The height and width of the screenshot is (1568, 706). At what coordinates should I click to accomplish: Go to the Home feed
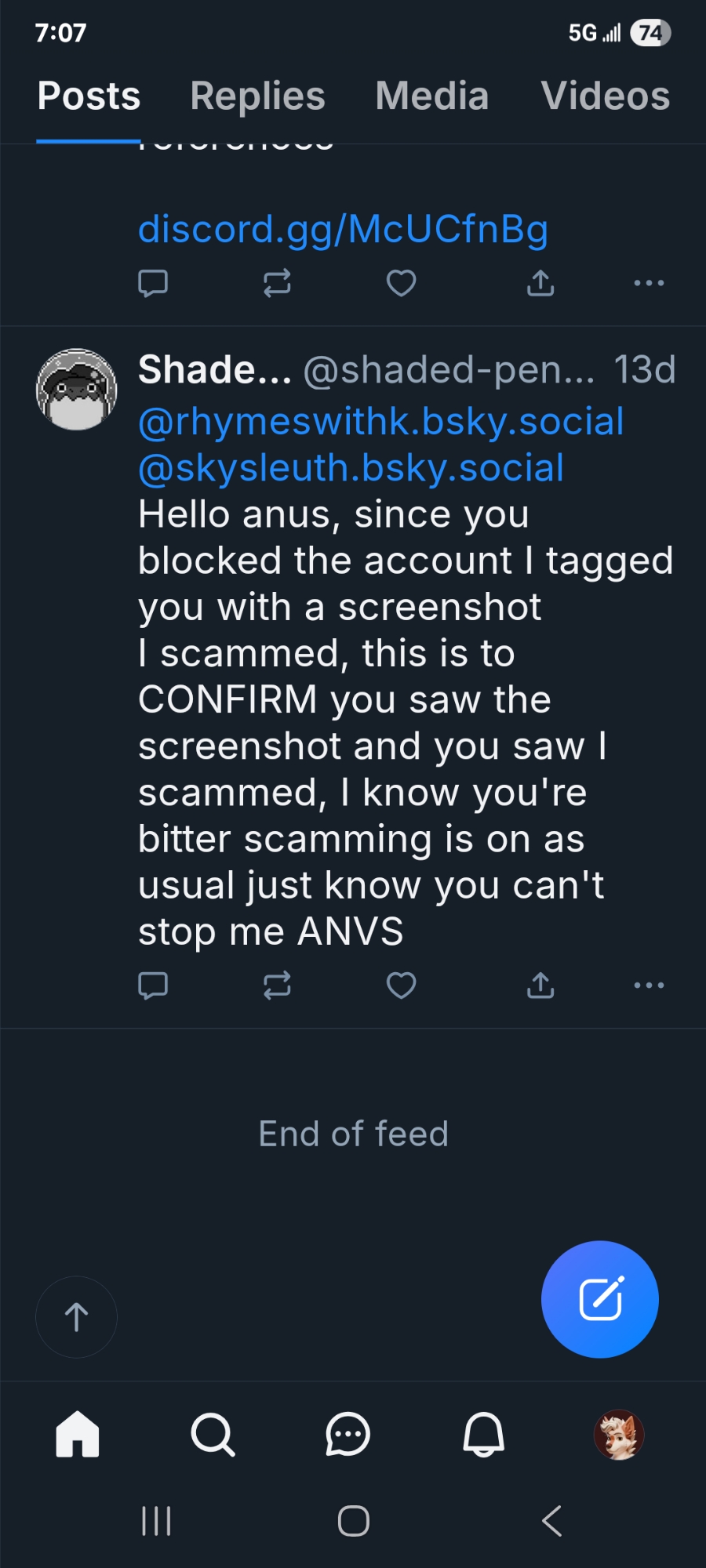pos(78,1435)
